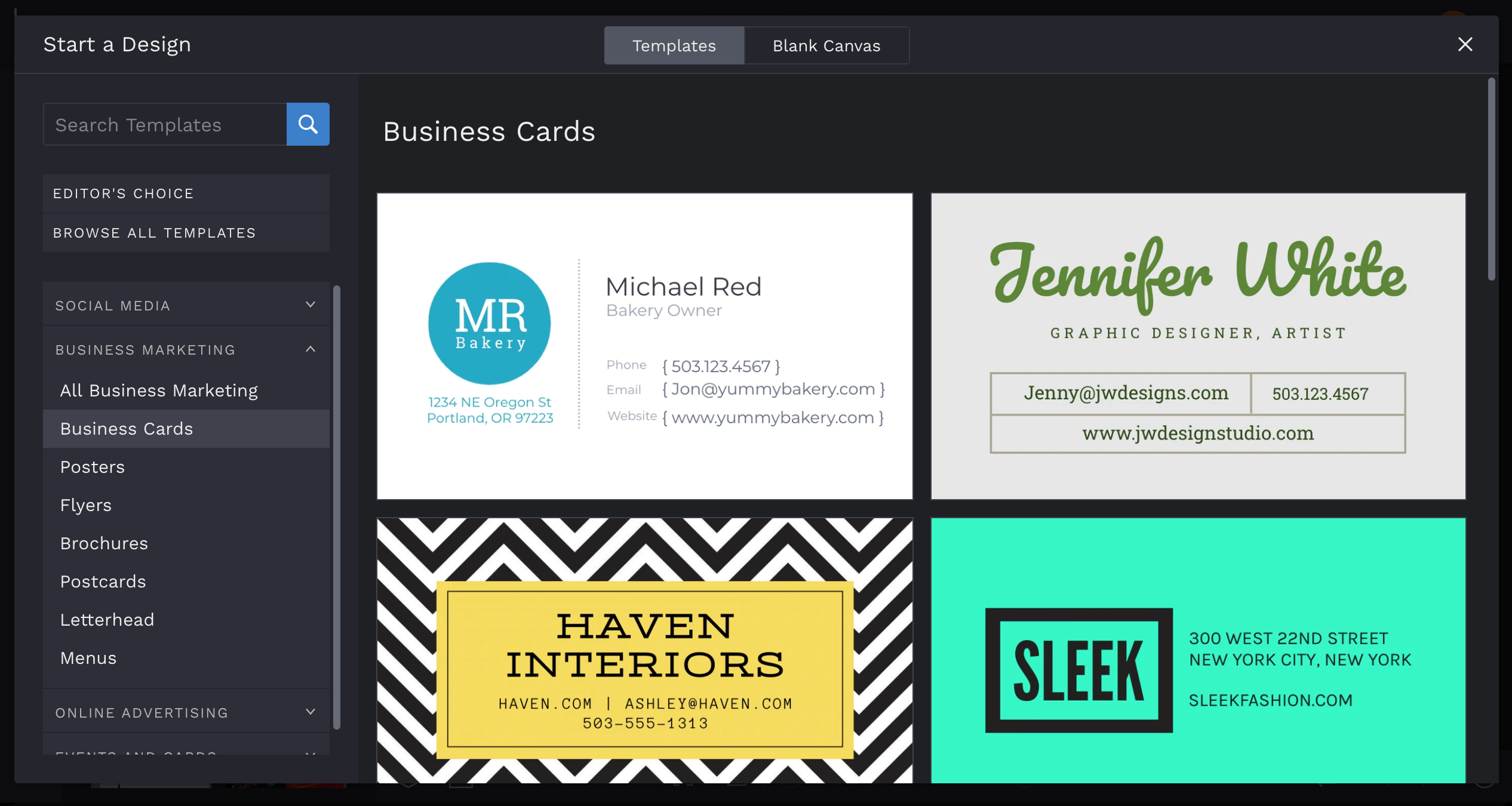Close the Start a Design dialog
This screenshot has width=1512, height=806.
(1465, 44)
